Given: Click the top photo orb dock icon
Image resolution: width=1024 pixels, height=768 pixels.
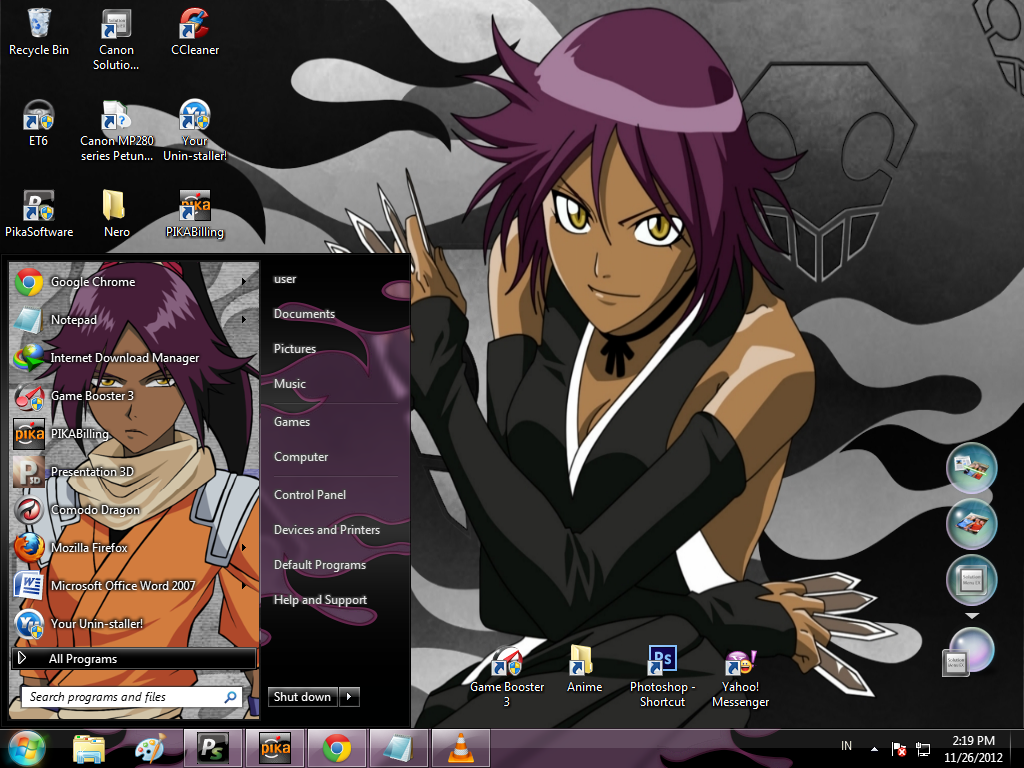Looking at the screenshot, I should pos(972,468).
